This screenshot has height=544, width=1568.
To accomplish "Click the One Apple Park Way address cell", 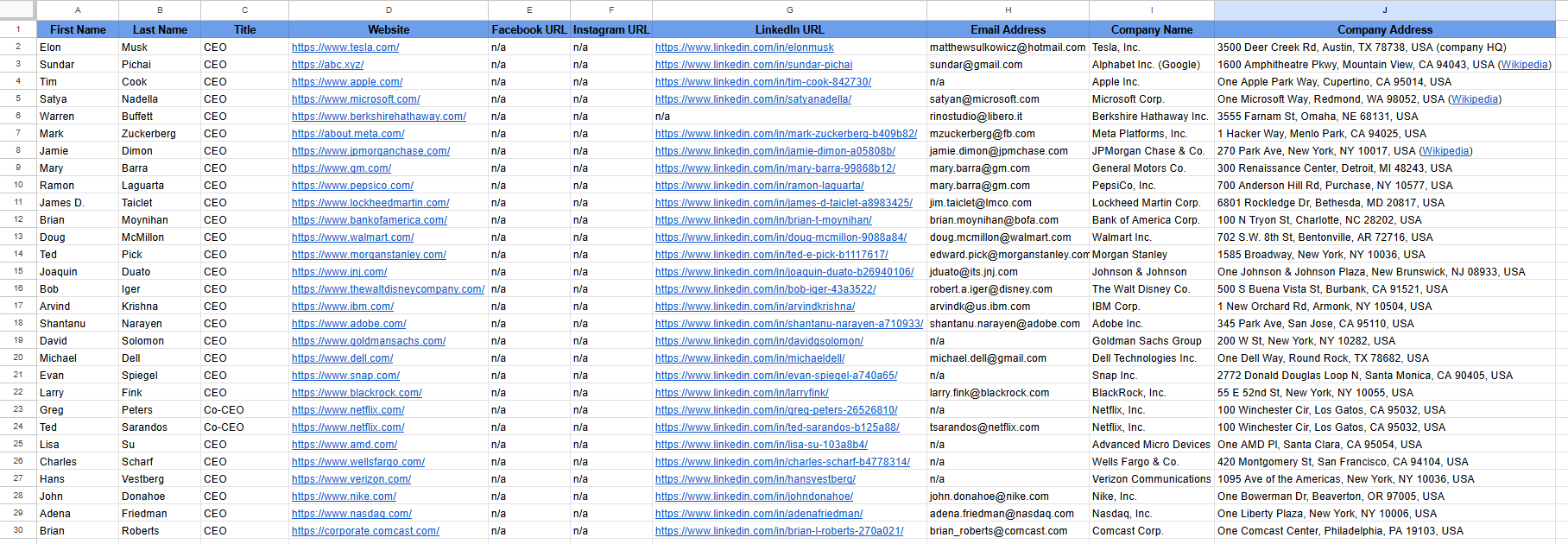I will [x=1385, y=82].
